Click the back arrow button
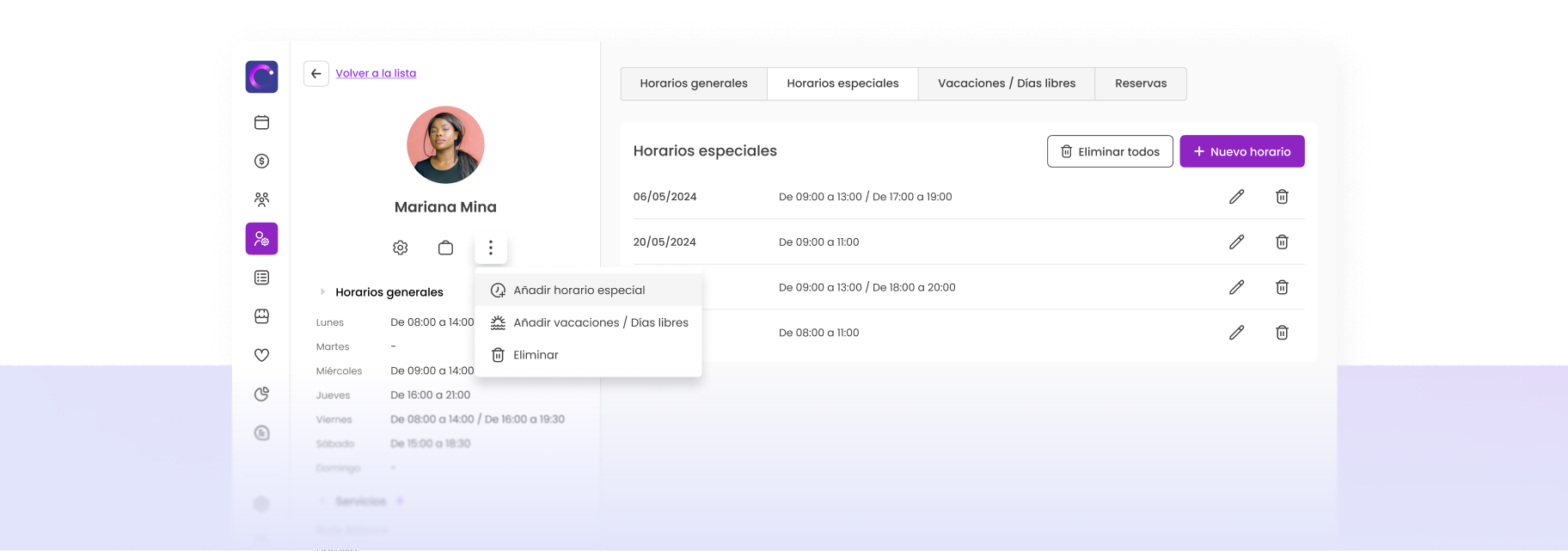The height and width of the screenshot is (551, 1568). click(316, 74)
